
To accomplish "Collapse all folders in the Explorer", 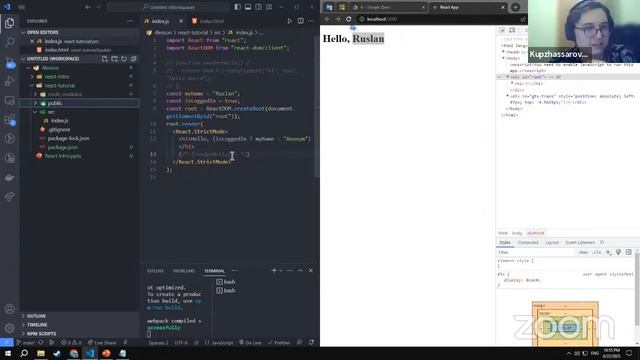I will point(133,59).
